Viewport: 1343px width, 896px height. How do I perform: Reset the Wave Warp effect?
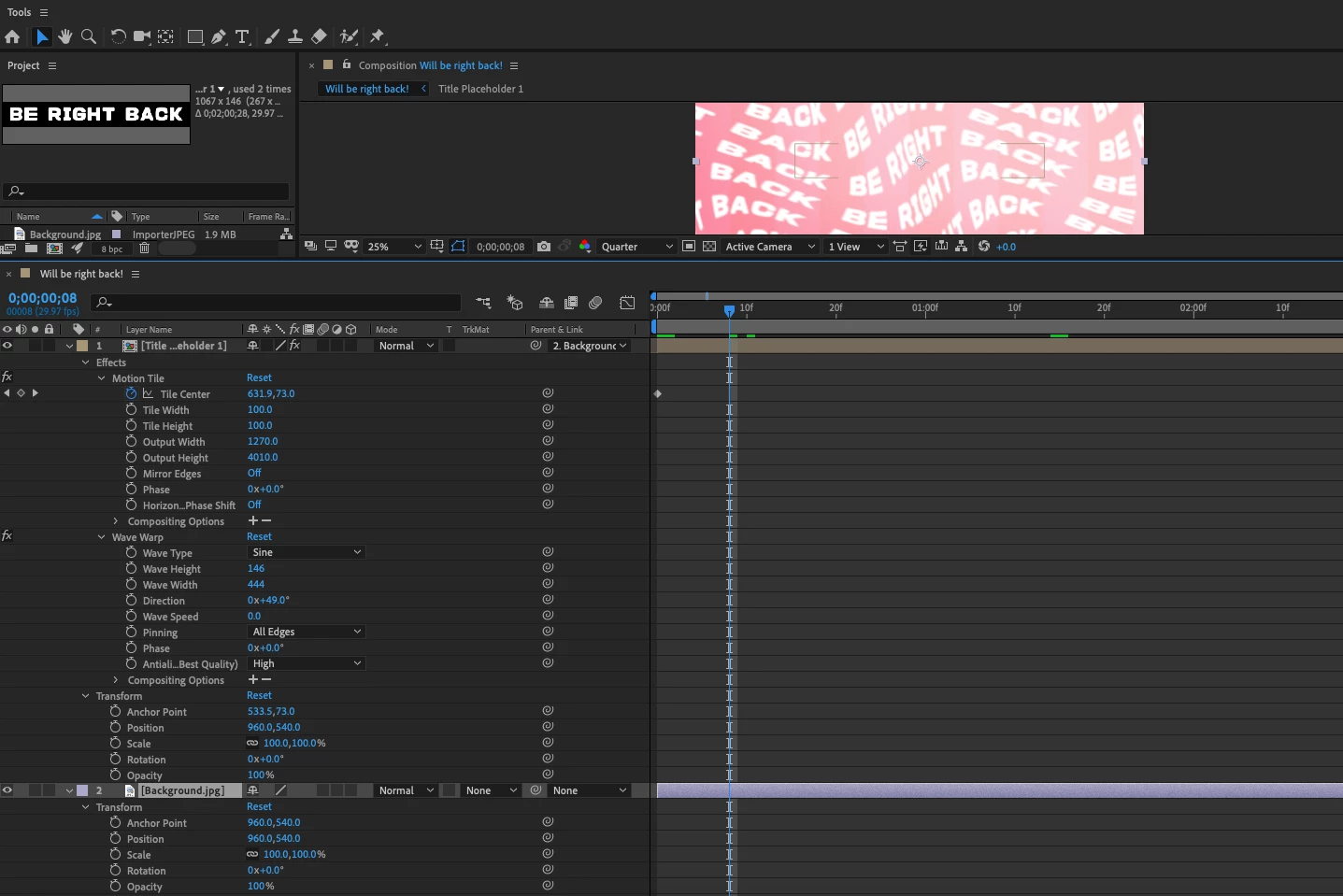(259, 536)
